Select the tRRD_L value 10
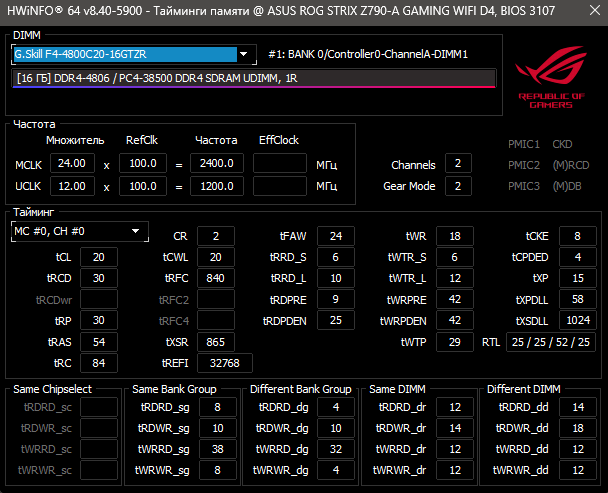Screen dimensions: 608x493 (x=336, y=278)
